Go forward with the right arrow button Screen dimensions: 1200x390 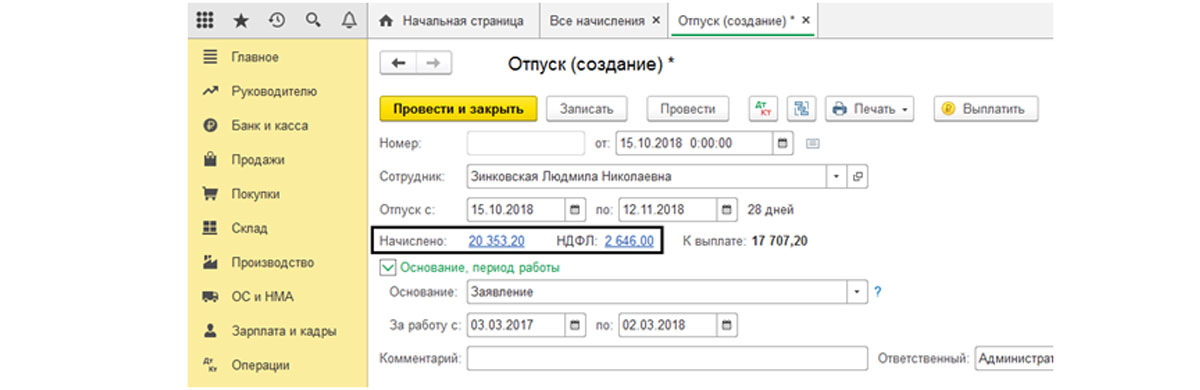pos(433,64)
